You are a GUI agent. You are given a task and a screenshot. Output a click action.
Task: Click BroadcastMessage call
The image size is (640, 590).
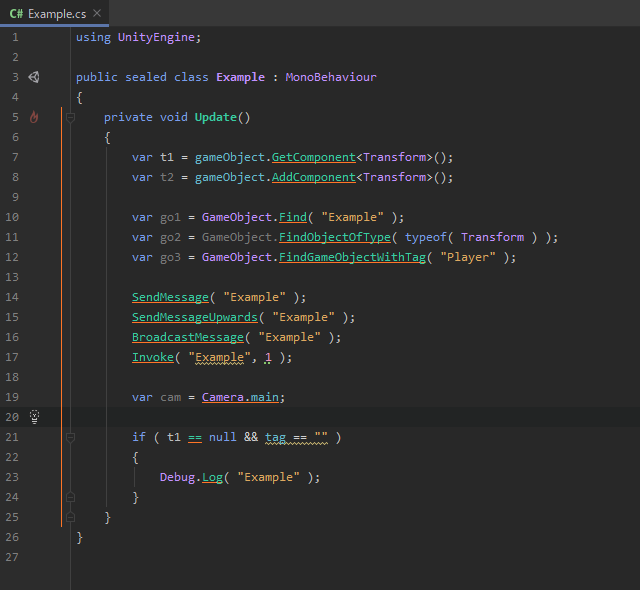188,337
